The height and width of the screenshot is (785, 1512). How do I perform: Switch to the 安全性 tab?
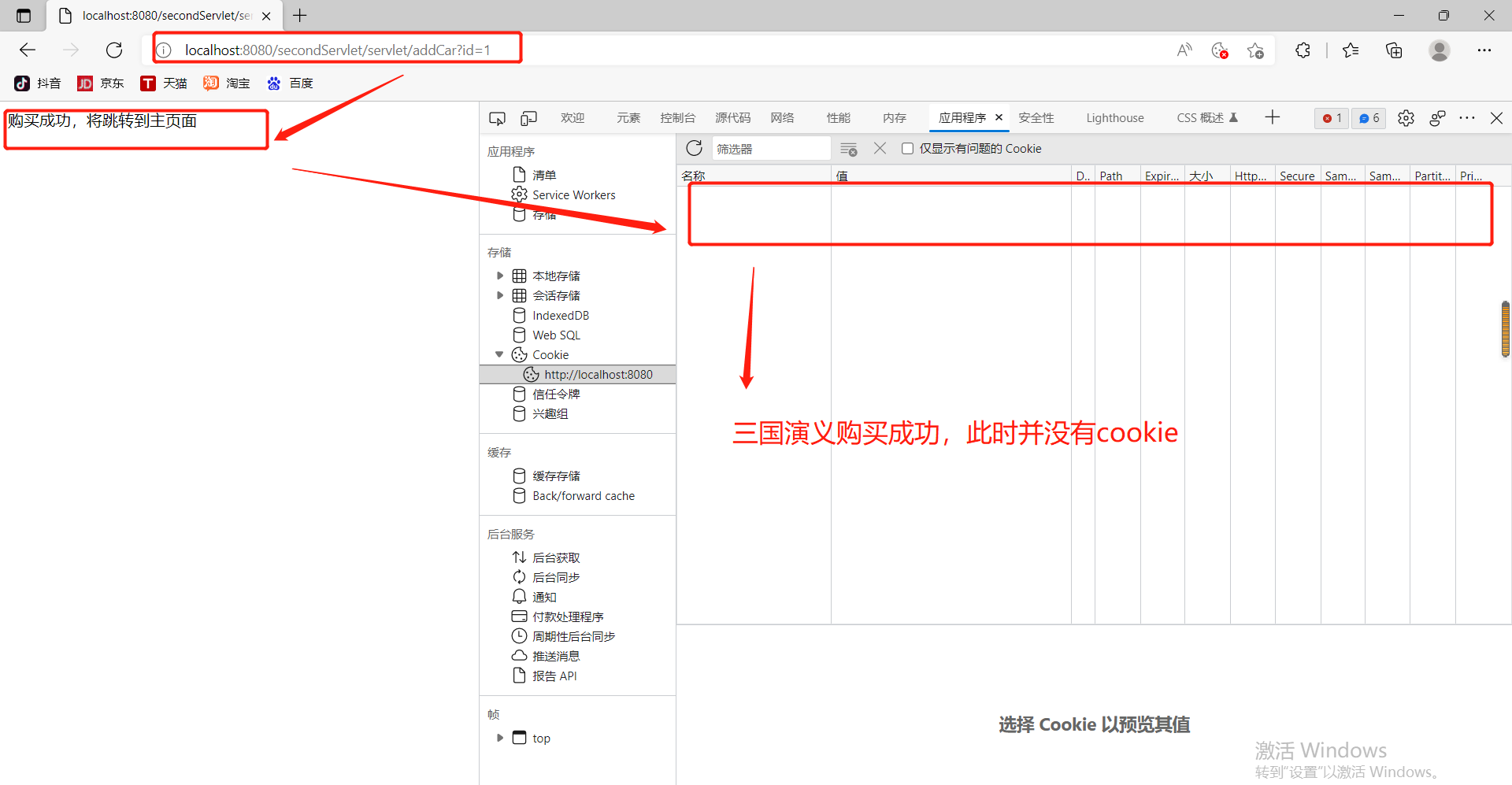pyautogui.click(x=1036, y=118)
